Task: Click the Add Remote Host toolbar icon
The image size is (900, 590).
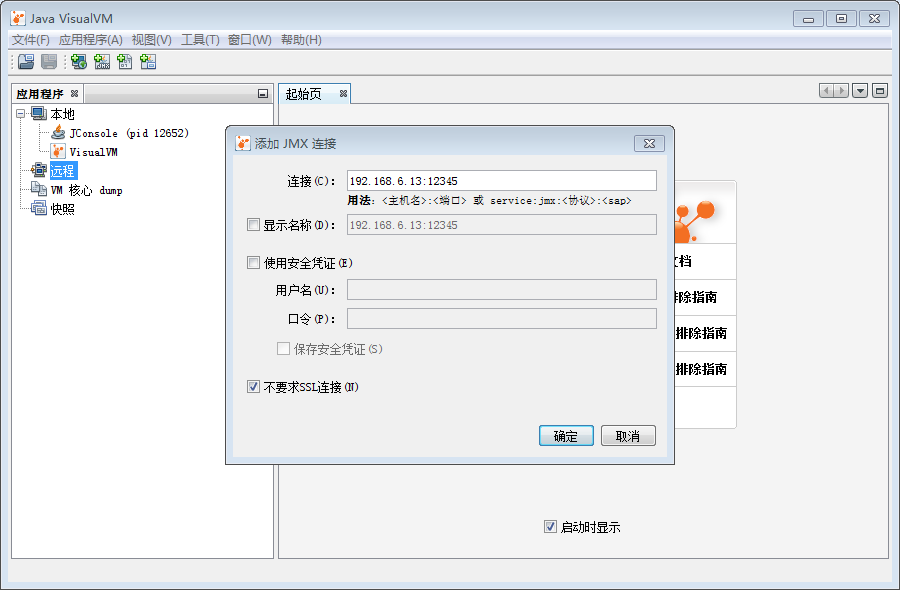Action: 79,62
